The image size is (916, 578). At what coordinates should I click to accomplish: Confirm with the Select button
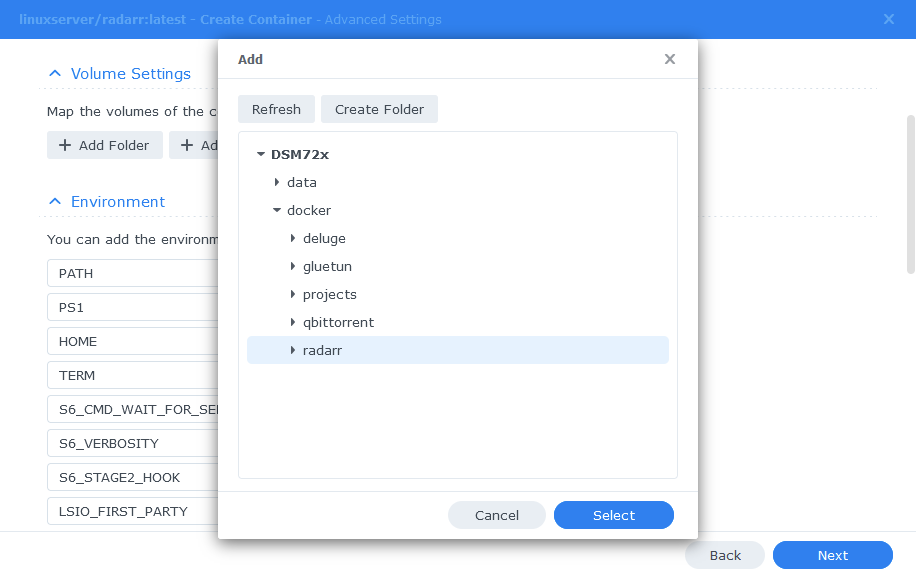coord(614,515)
